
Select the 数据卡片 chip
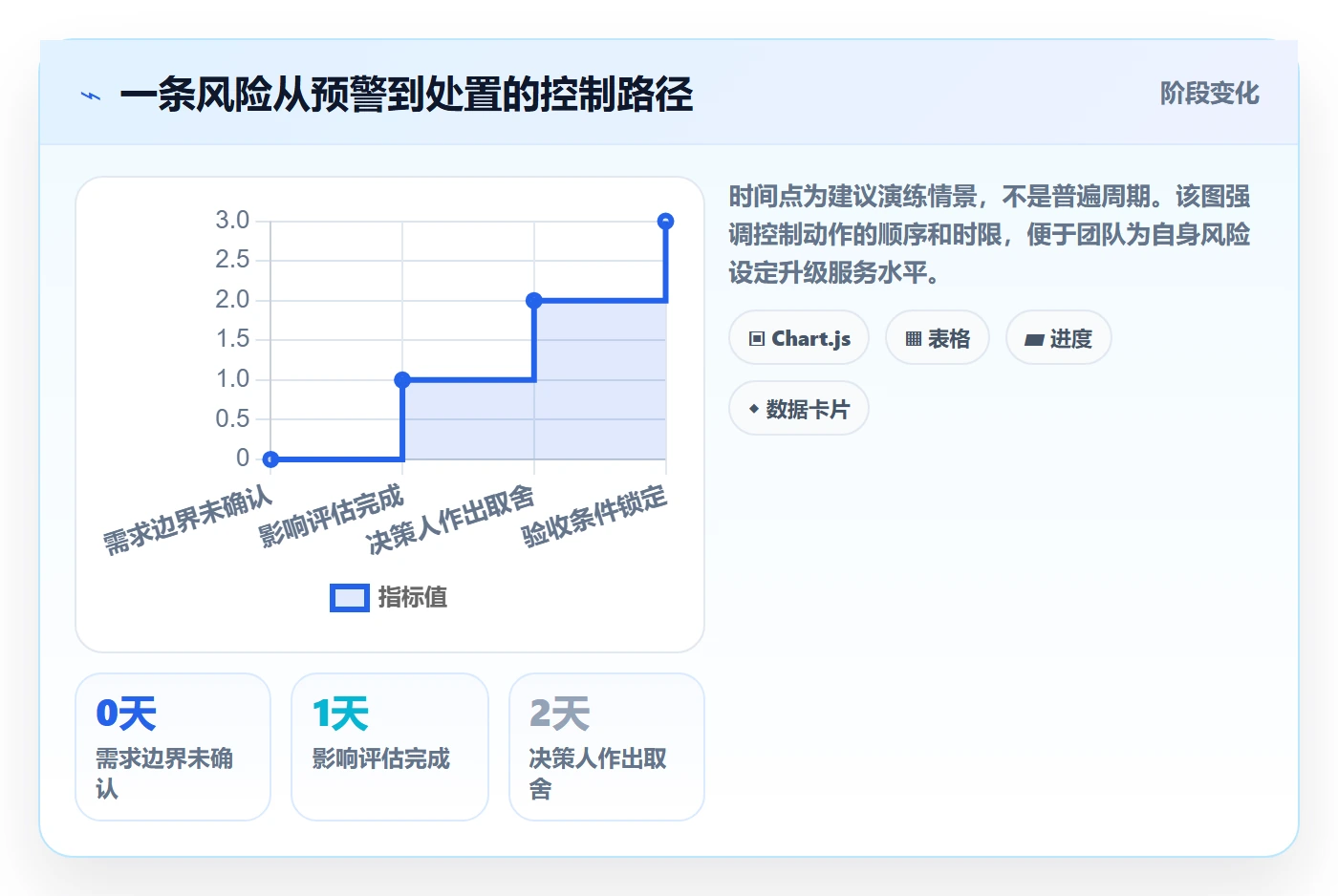(799, 409)
